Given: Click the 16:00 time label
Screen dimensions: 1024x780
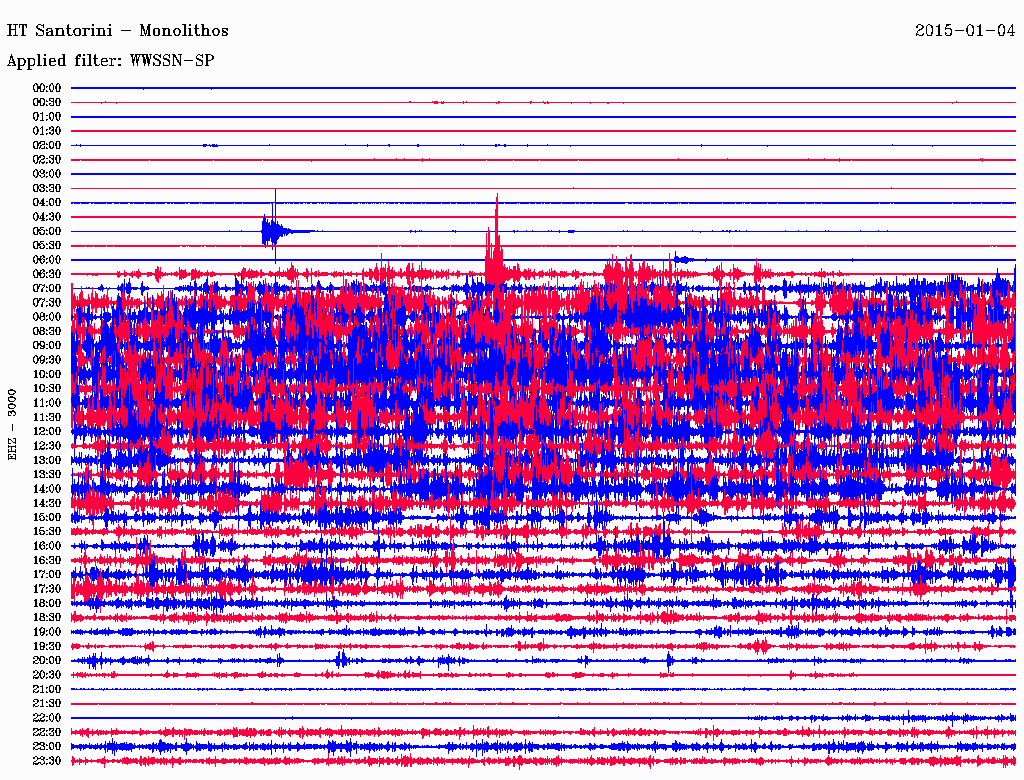Looking at the screenshot, I should pyautogui.click(x=46, y=546).
